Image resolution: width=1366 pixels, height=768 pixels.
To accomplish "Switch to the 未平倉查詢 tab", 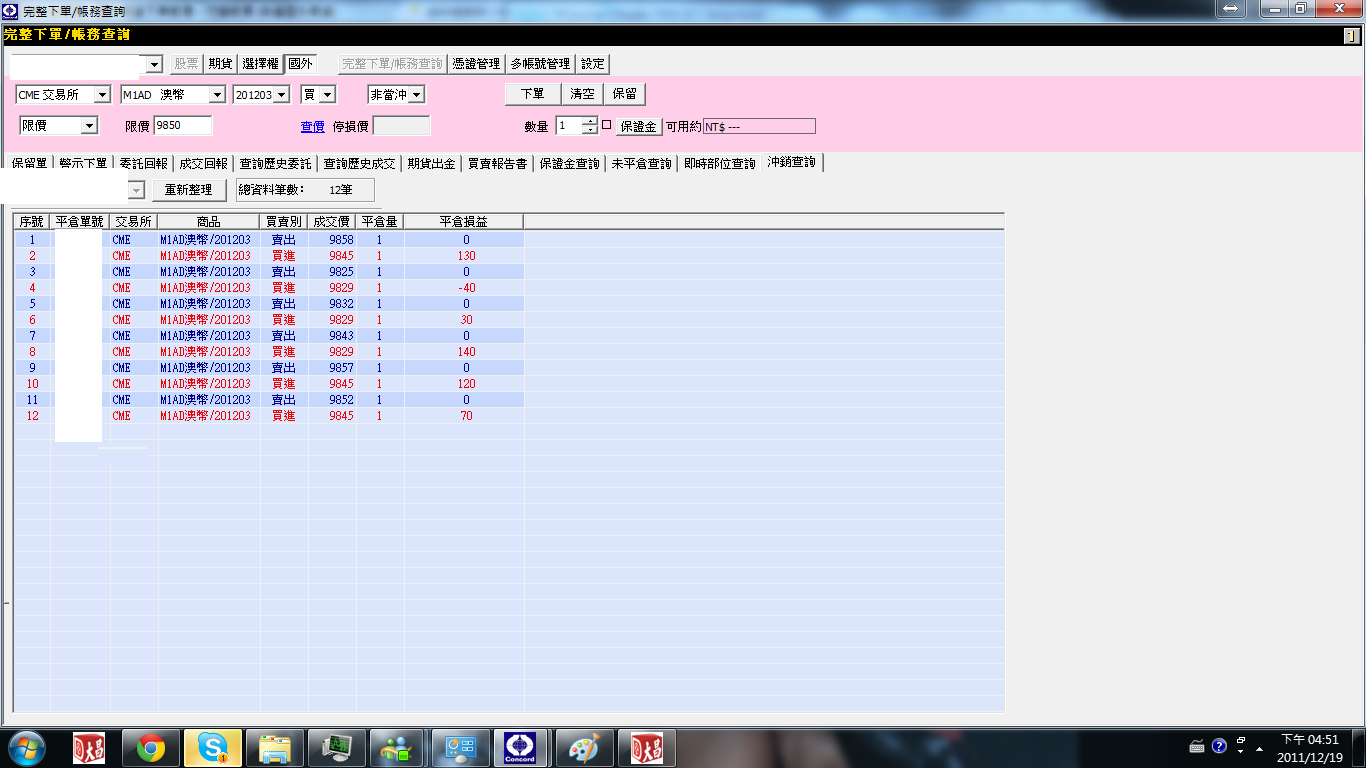I will click(641, 163).
